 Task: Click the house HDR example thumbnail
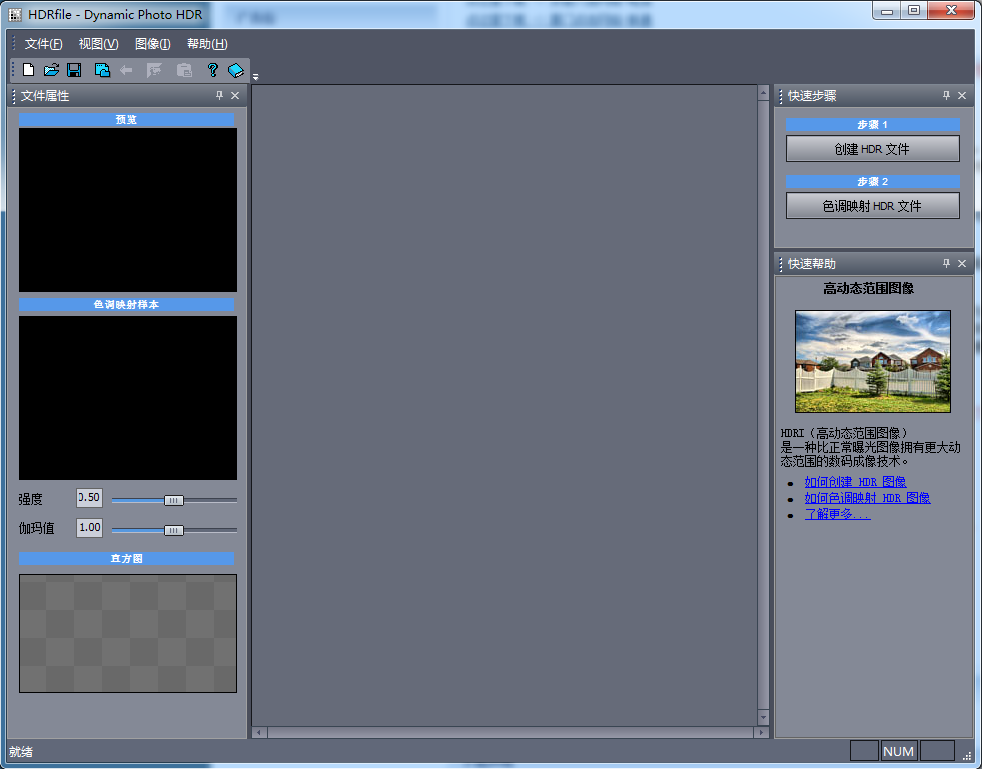872,361
